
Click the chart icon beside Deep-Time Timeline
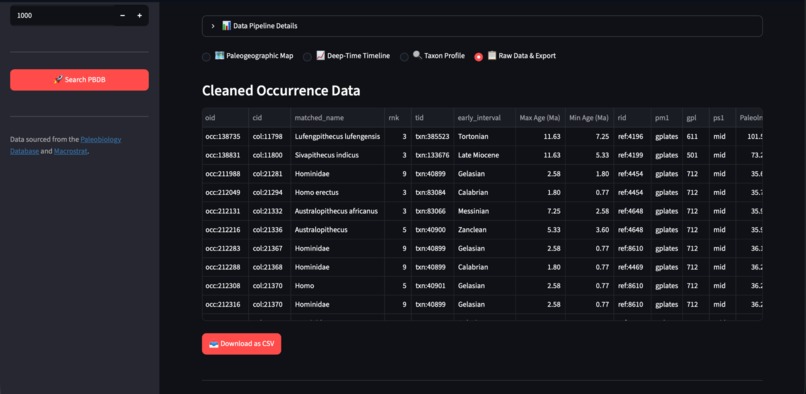321,56
